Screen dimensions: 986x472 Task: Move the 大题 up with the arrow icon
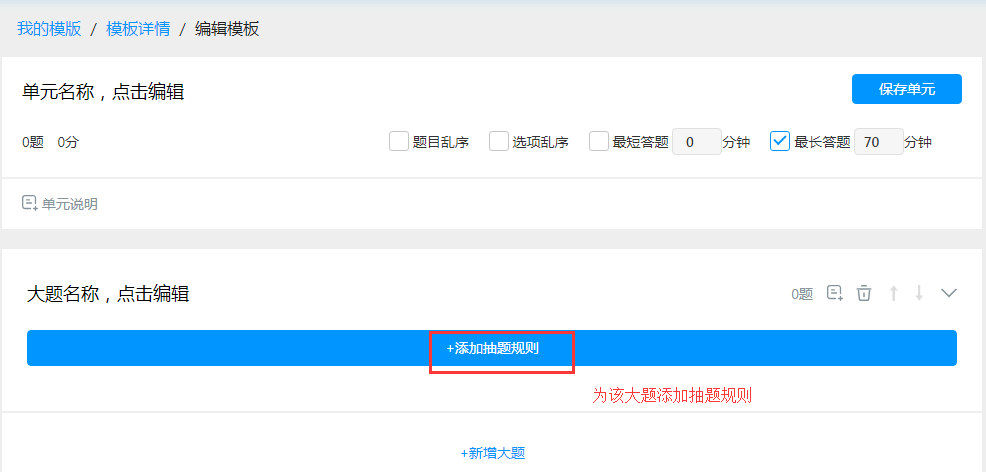coord(893,293)
